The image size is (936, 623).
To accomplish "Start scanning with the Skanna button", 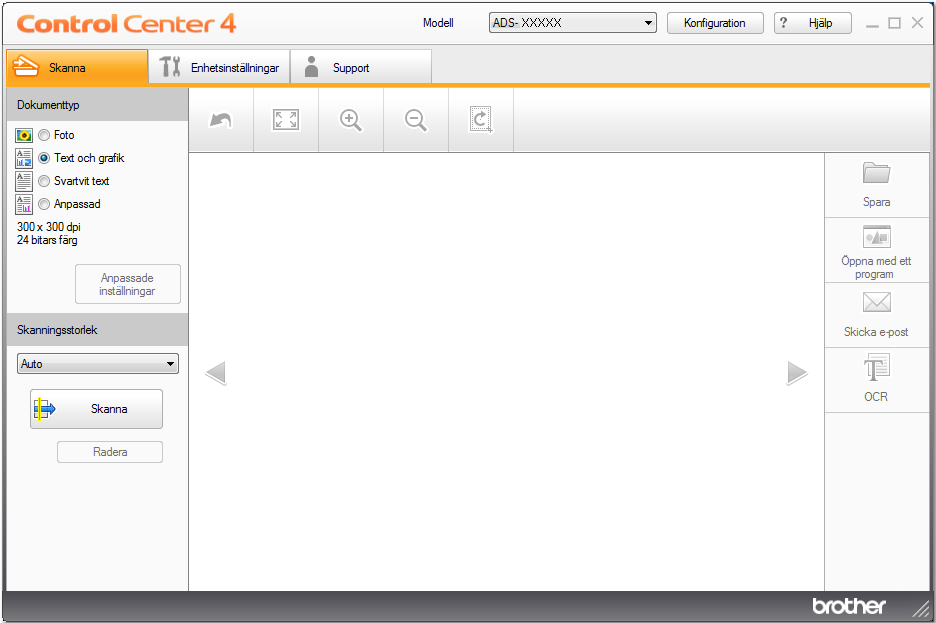I will pos(97,409).
